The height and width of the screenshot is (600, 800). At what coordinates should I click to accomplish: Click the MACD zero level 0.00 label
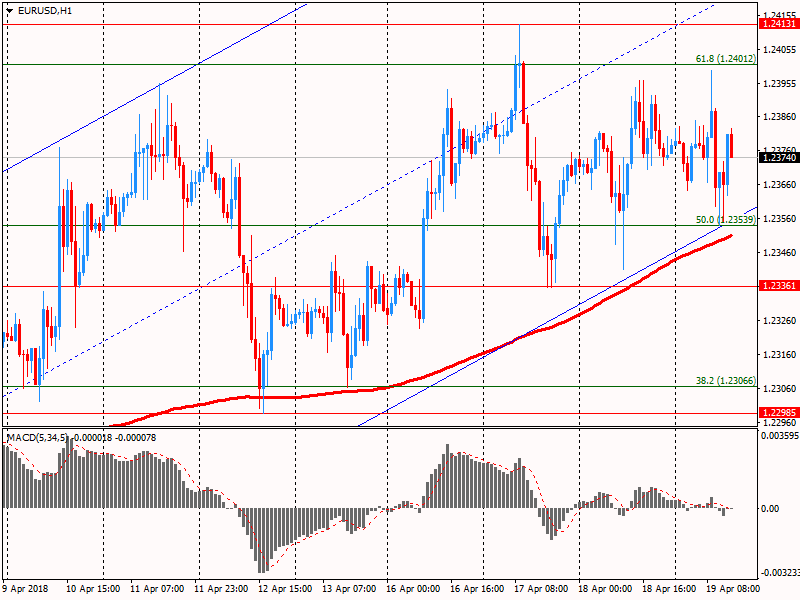pos(770,509)
